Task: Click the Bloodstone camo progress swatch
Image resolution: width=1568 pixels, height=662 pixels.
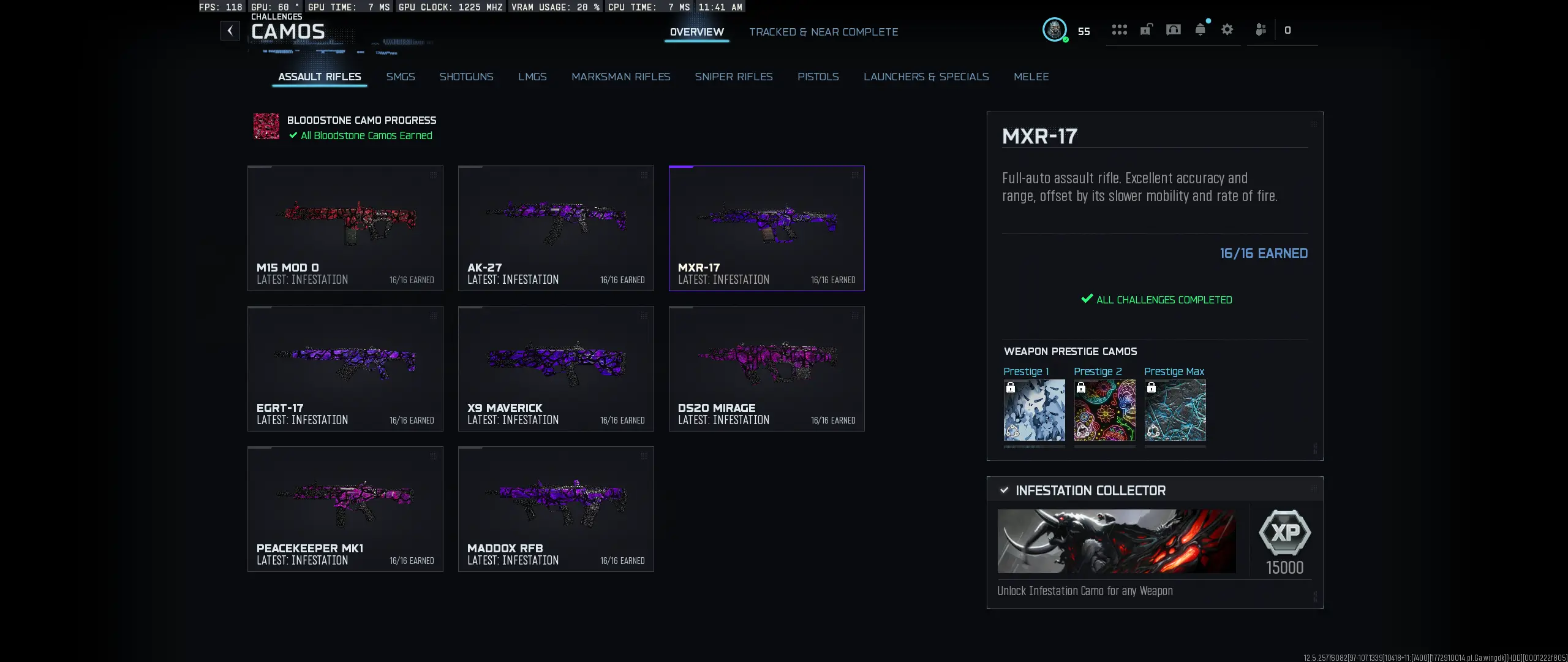Action: (266, 126)
